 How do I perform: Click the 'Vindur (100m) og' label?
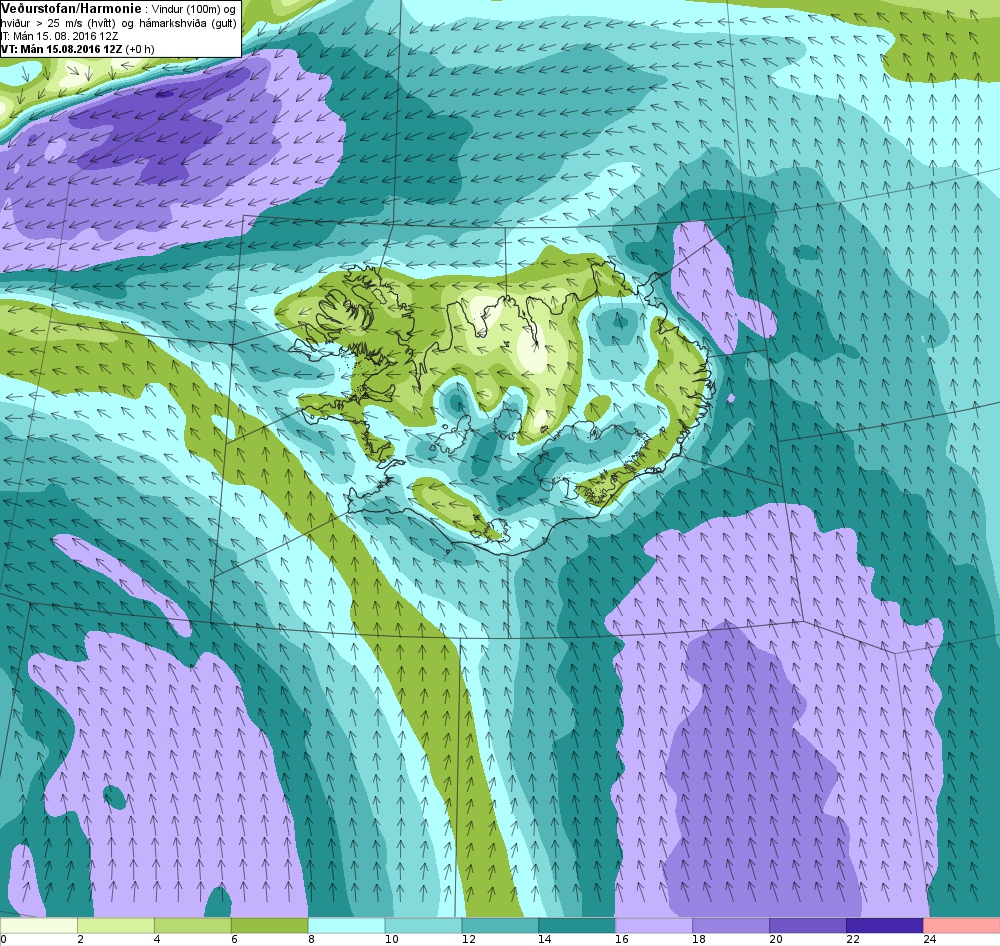[x=193, y=10]
